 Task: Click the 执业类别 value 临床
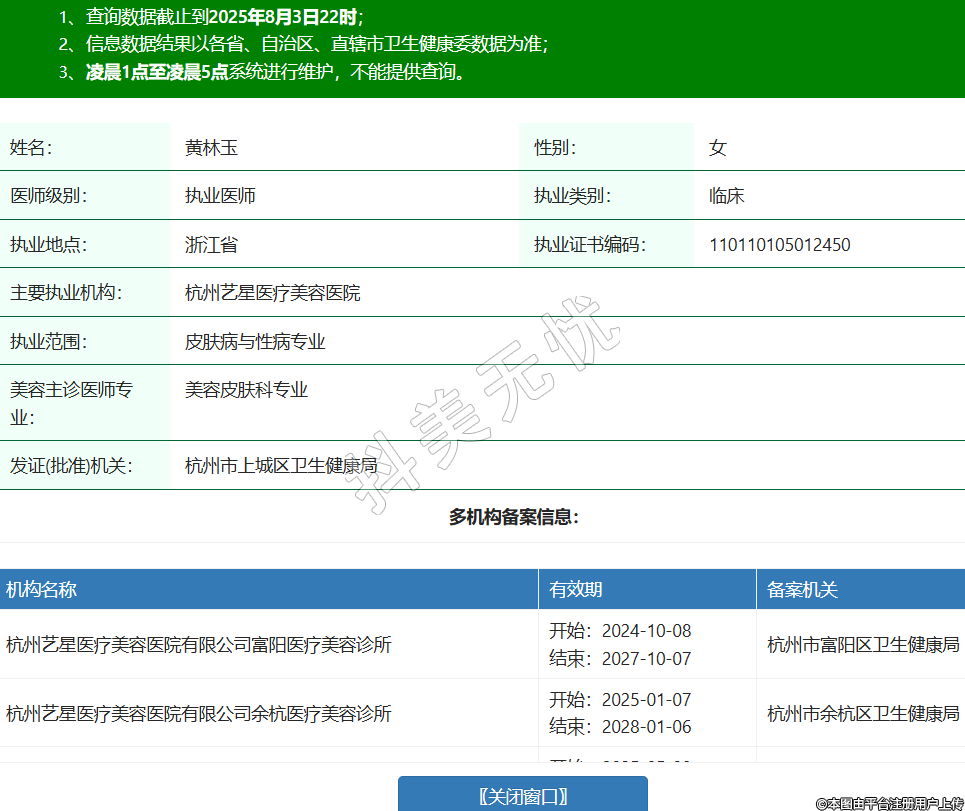tap(726, 196)
